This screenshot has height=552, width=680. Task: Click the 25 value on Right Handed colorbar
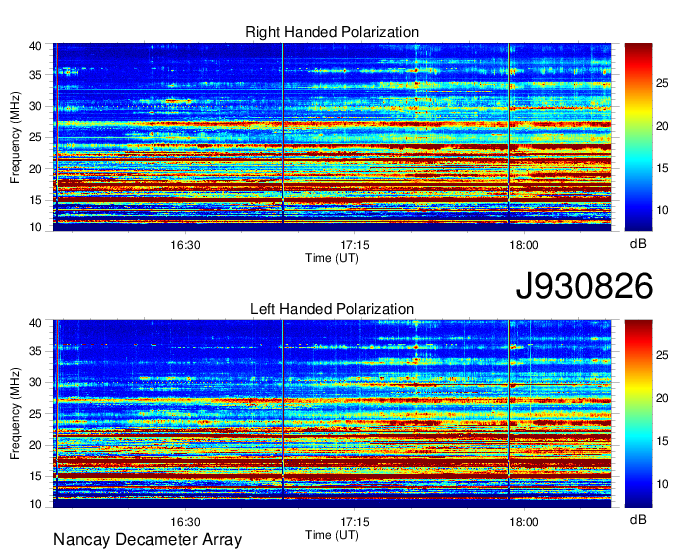[x=662, y=84]
